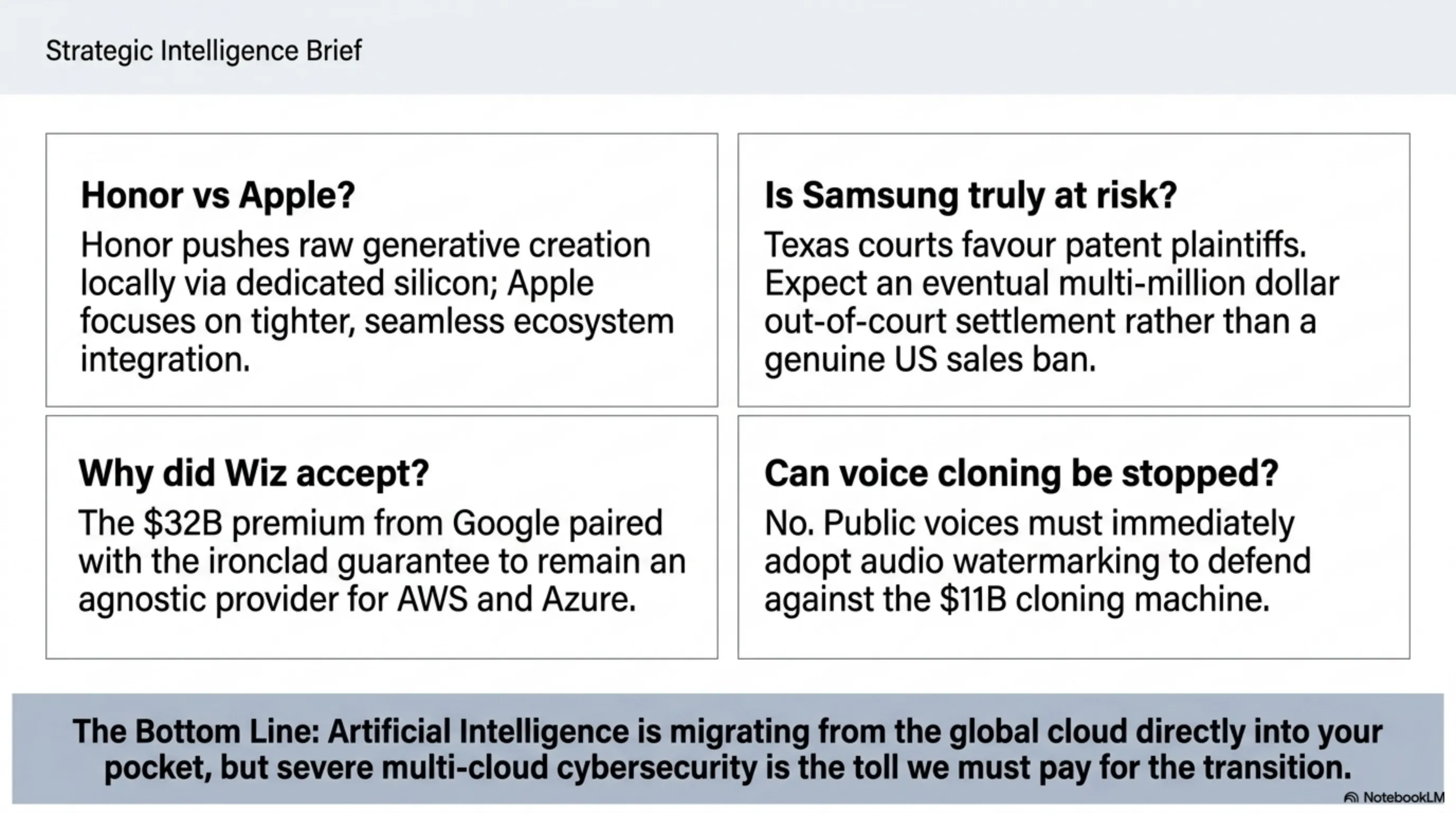Open the "Why did Wiz accept?" heading
The image size is (1456, 813).
254,473
